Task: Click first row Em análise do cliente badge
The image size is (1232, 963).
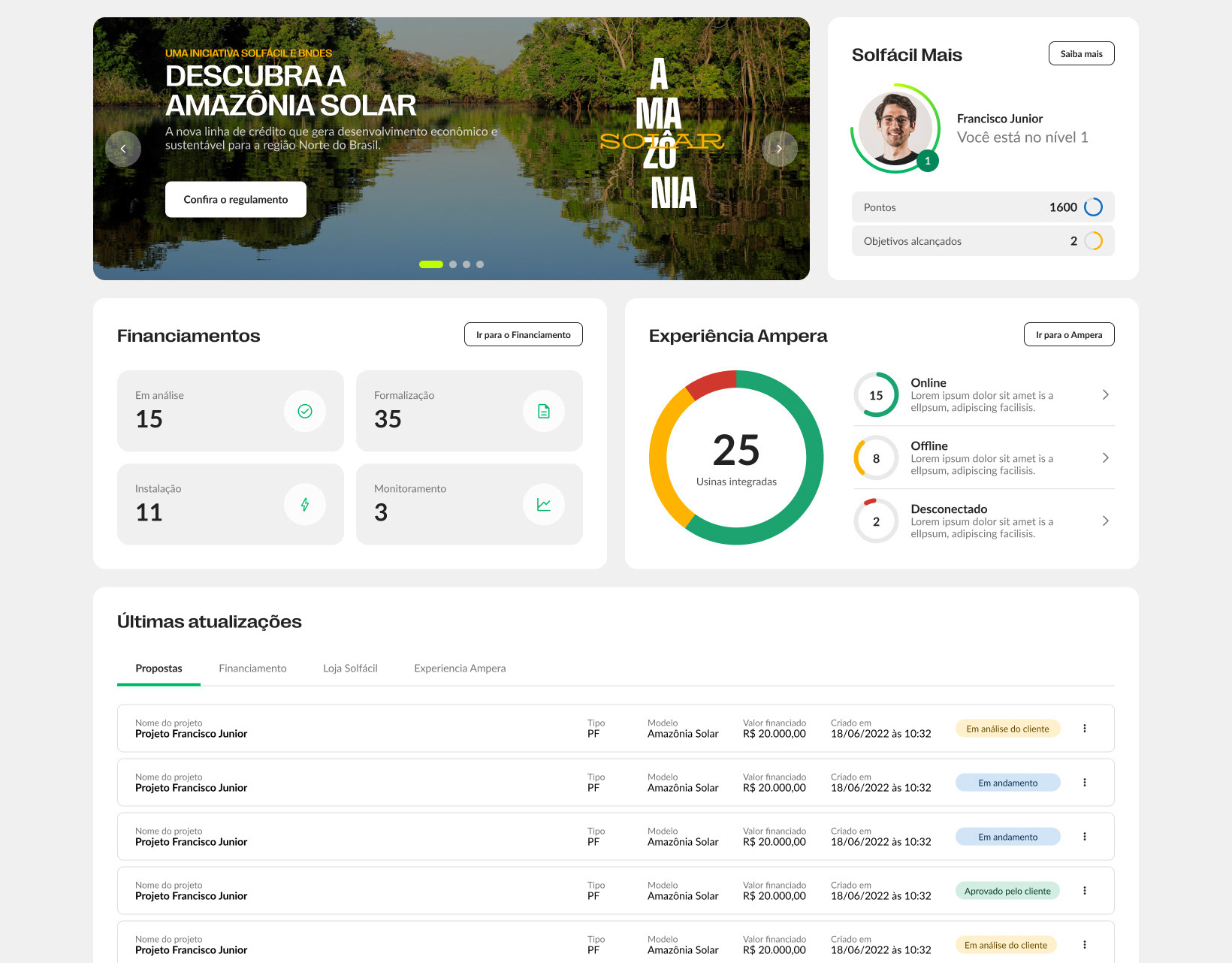Action: (x=1007, y=729)
